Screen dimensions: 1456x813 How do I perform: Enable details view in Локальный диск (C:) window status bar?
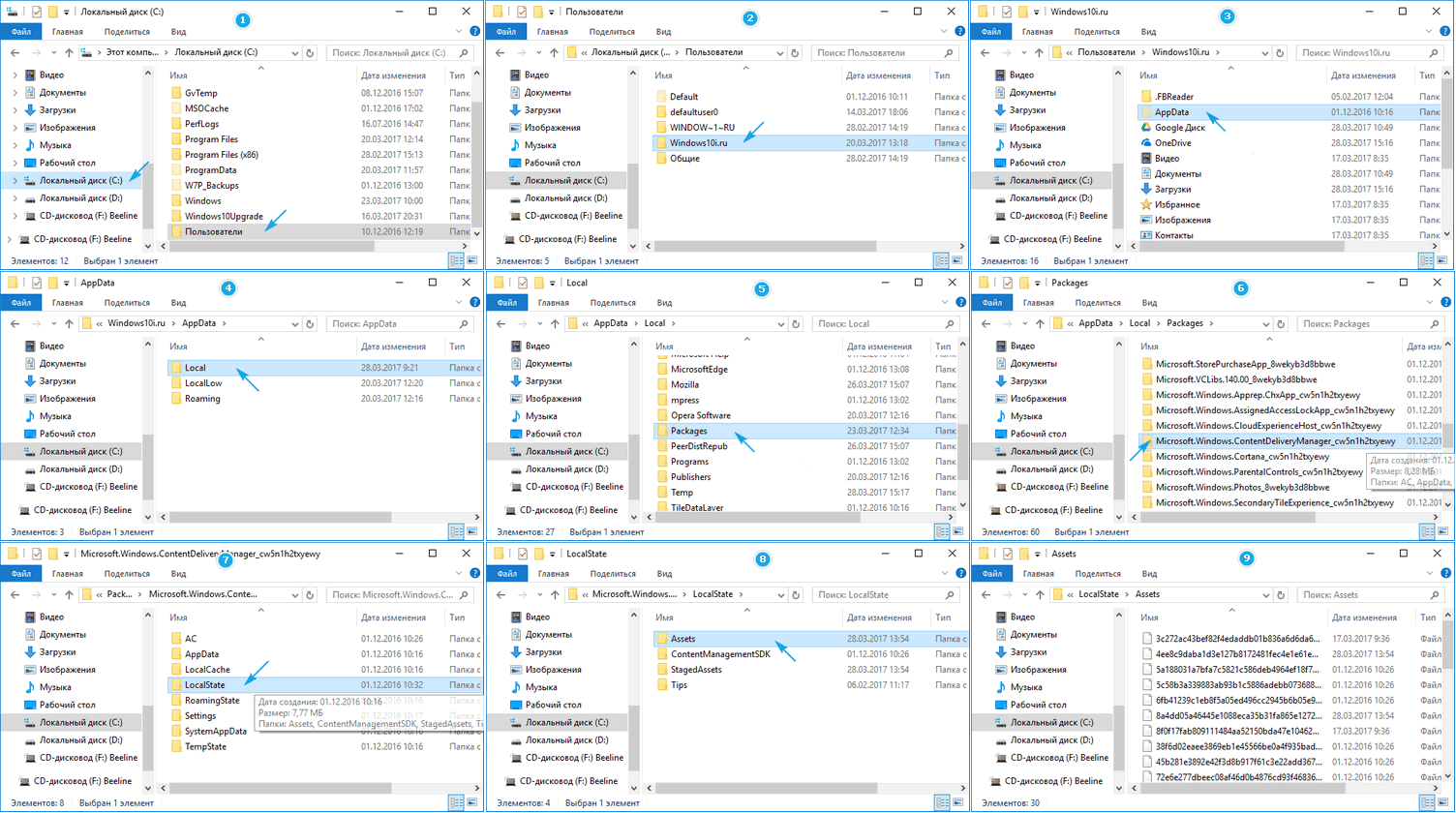click(456, 260)
